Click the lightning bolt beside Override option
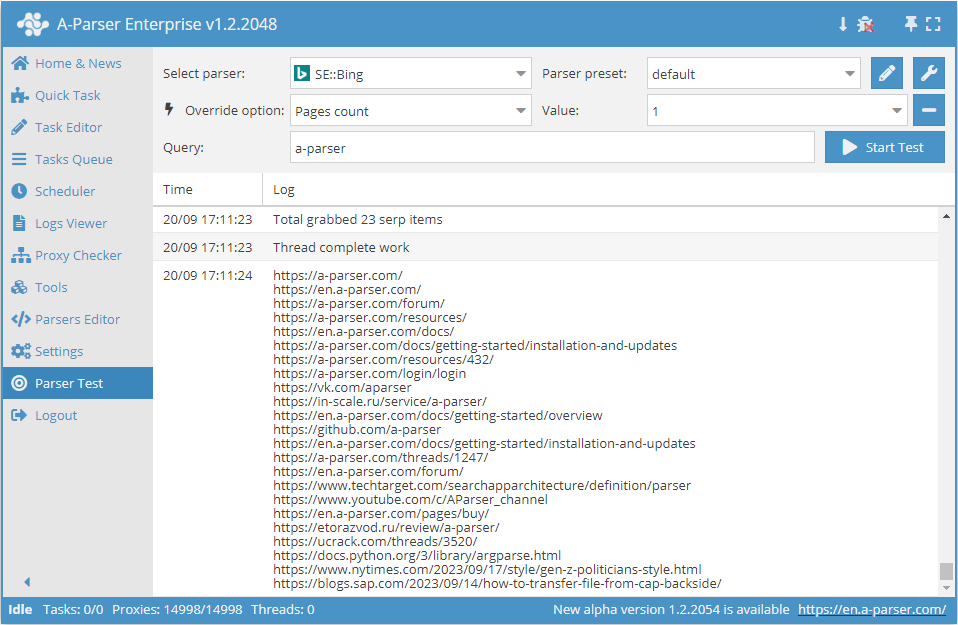This screenshot has width=958, height=625. click(170, 109)
